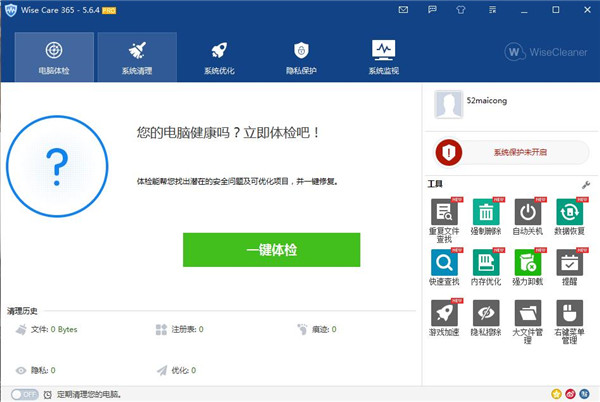The image size is (600, 402).
Task: Open the 隐私擦除 tool
Action: tap(486, 317)
